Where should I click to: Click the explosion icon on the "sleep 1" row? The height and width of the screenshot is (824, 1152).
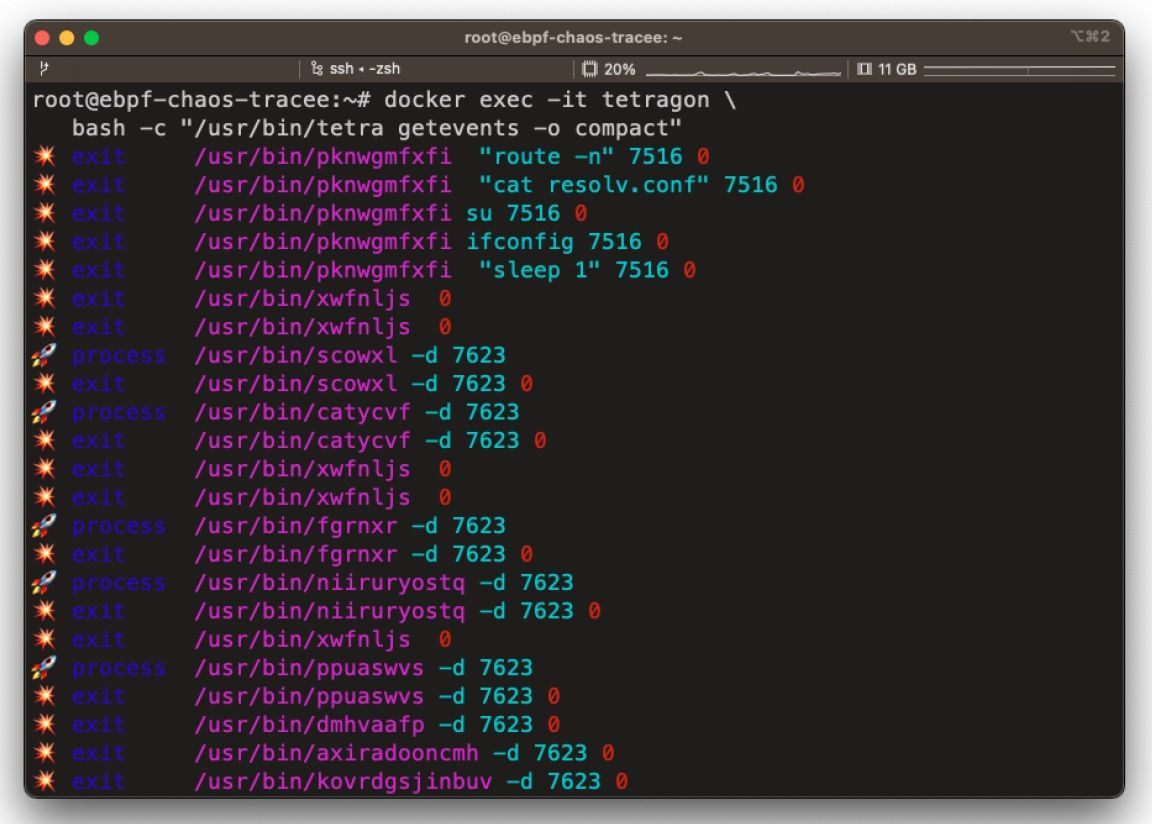44,270
